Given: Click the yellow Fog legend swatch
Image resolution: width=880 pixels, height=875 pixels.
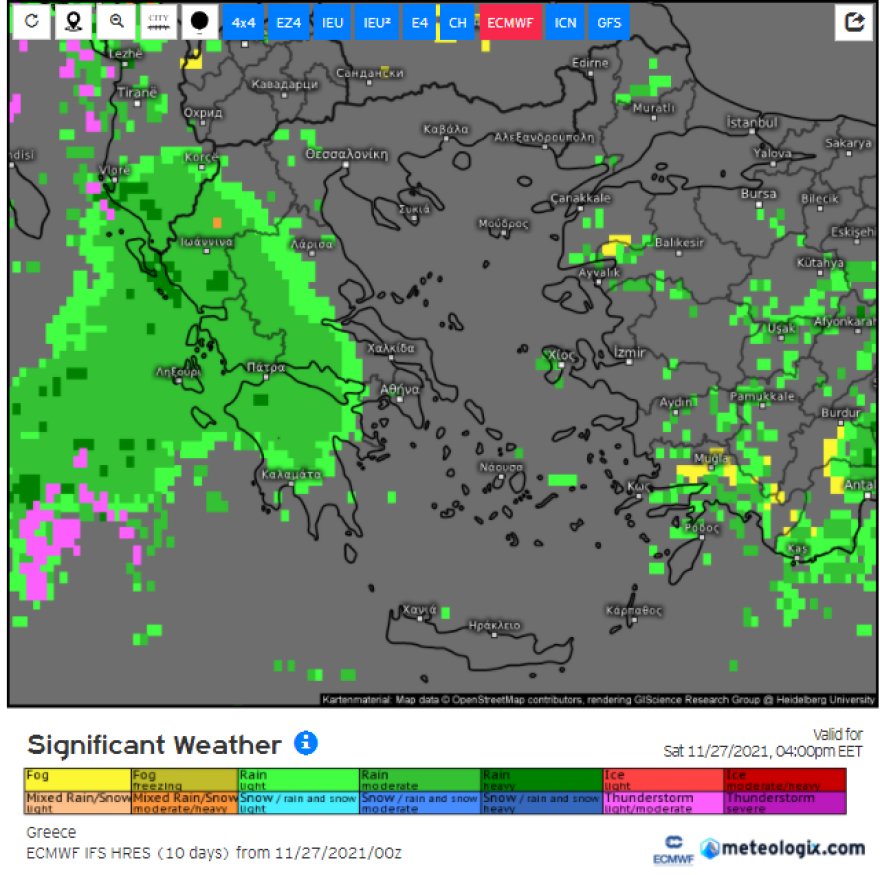Looking at the screenshot, I should 77,779.
